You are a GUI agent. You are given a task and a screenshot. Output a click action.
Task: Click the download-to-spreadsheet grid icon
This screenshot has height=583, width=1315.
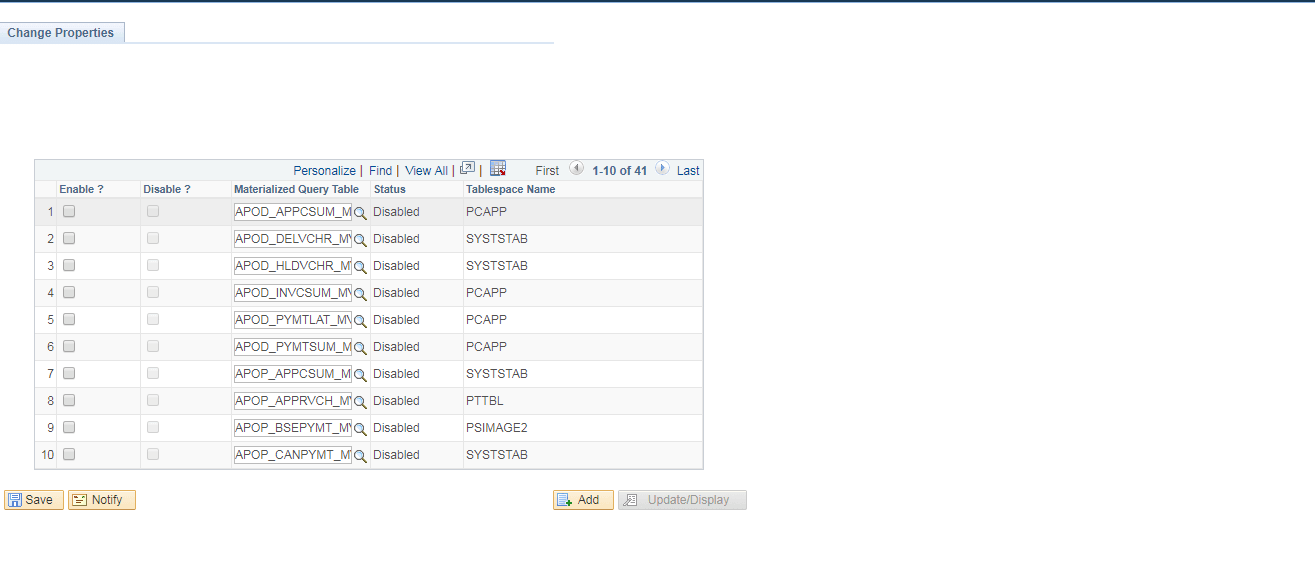[498, 169]
